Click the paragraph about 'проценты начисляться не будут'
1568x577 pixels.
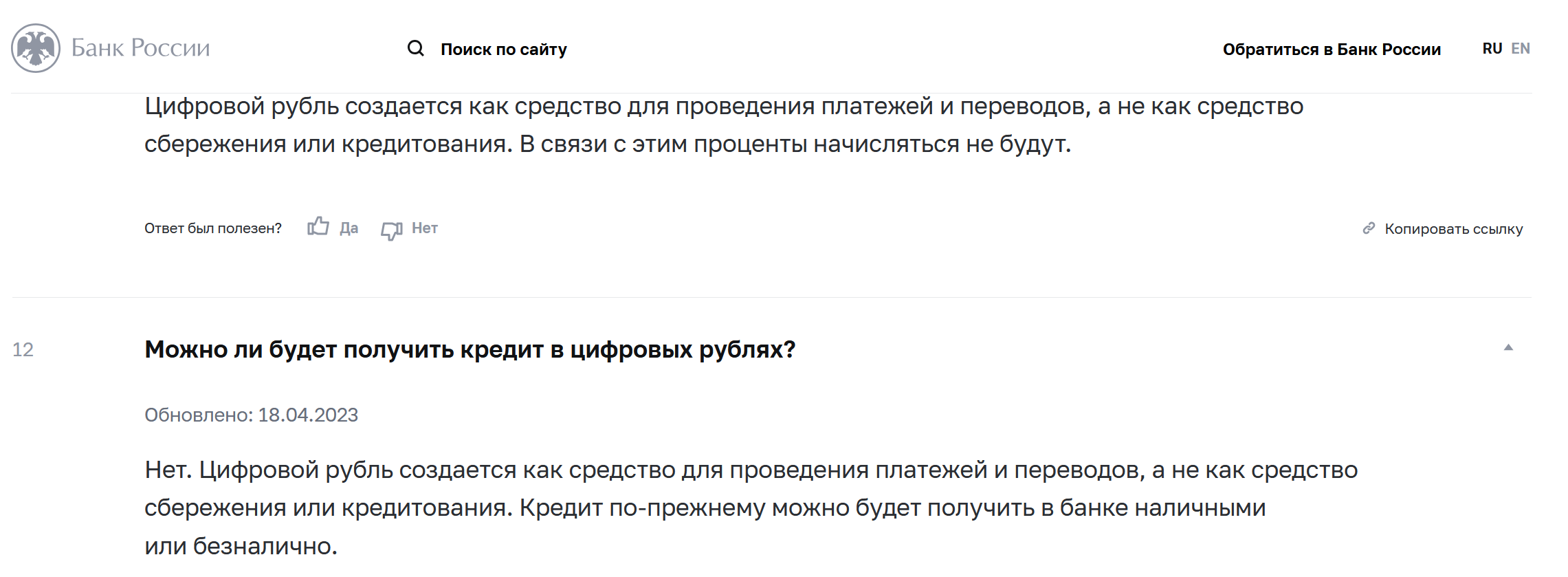coord(724,125)
